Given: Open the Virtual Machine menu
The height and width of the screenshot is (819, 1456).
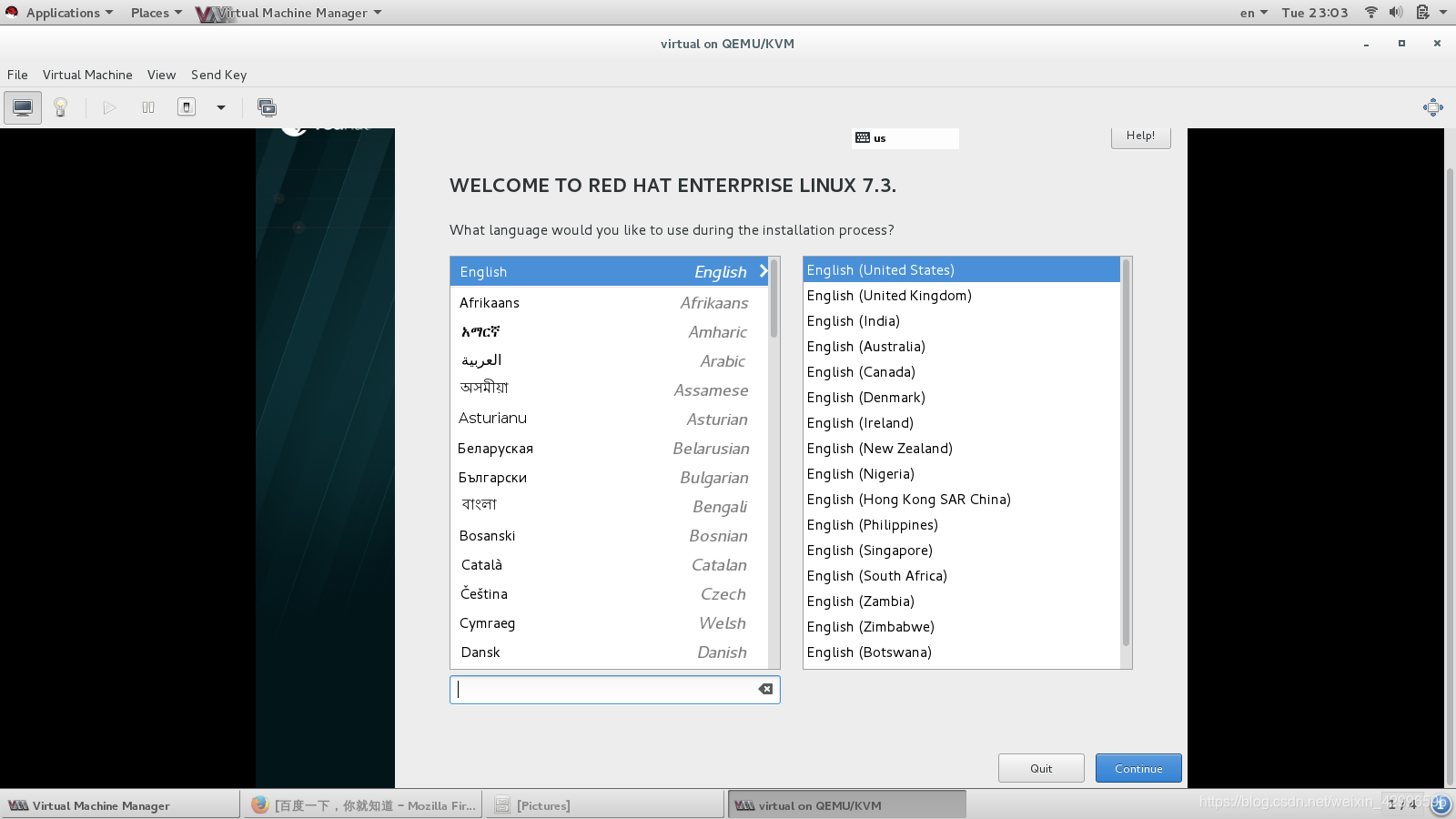Looking at the screenshot, I should [x=87, y=75].
